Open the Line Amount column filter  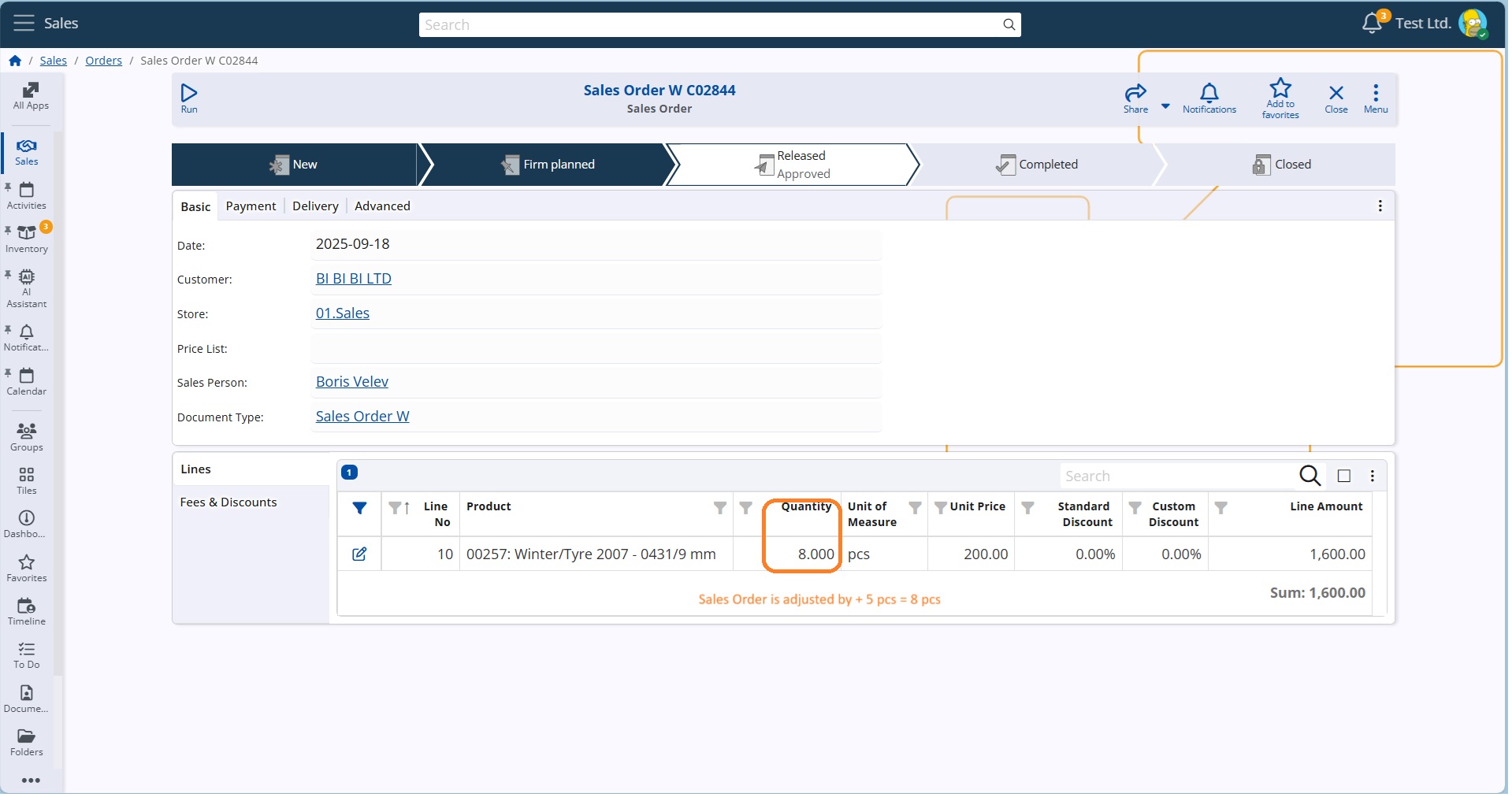pyautogui.click(x=1221, y=509)
